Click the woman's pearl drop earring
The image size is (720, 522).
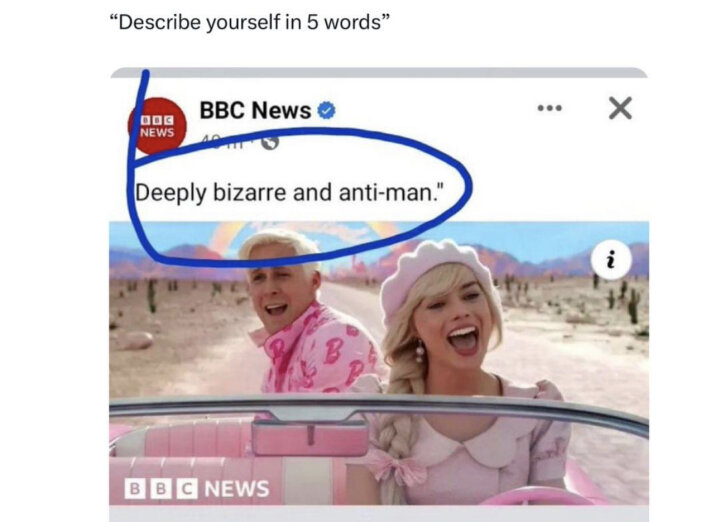pyautogui.click(x=420, y=351)
